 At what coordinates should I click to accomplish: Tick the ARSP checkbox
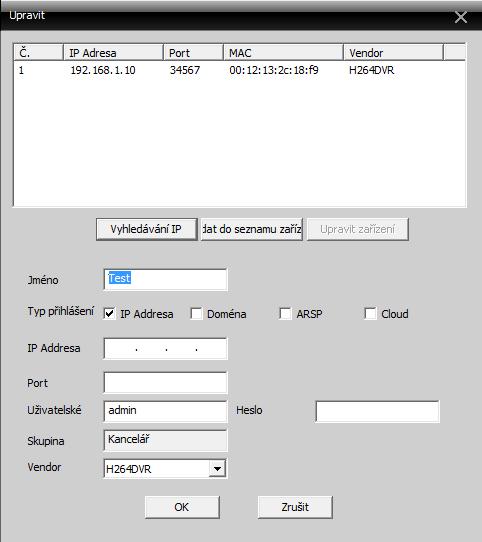285,314
